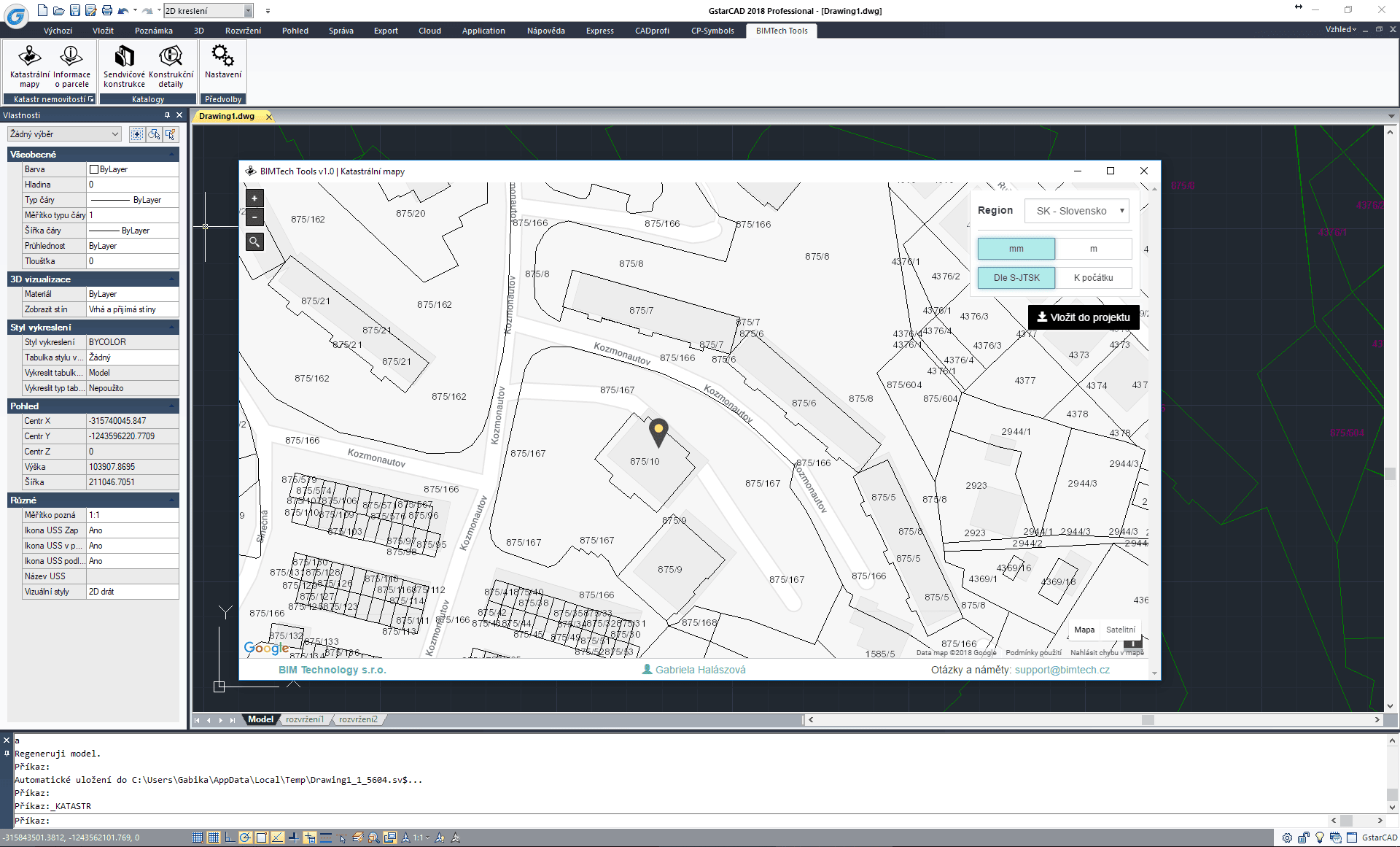Image resolution: width=1400 pixels, height=847 pixels.
Task: Open the Sendvičové konstrukce catalog
Action: coord(124,64)
